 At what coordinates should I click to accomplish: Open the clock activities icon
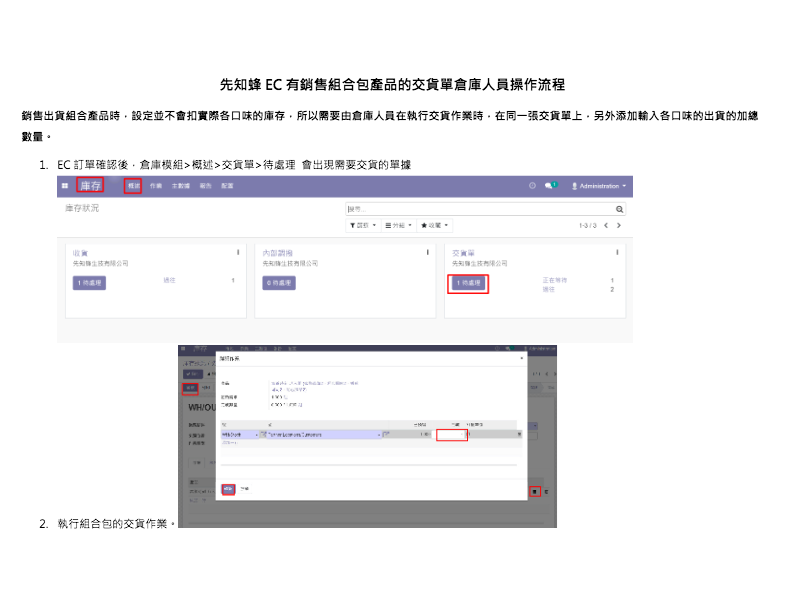pos(532,186)
